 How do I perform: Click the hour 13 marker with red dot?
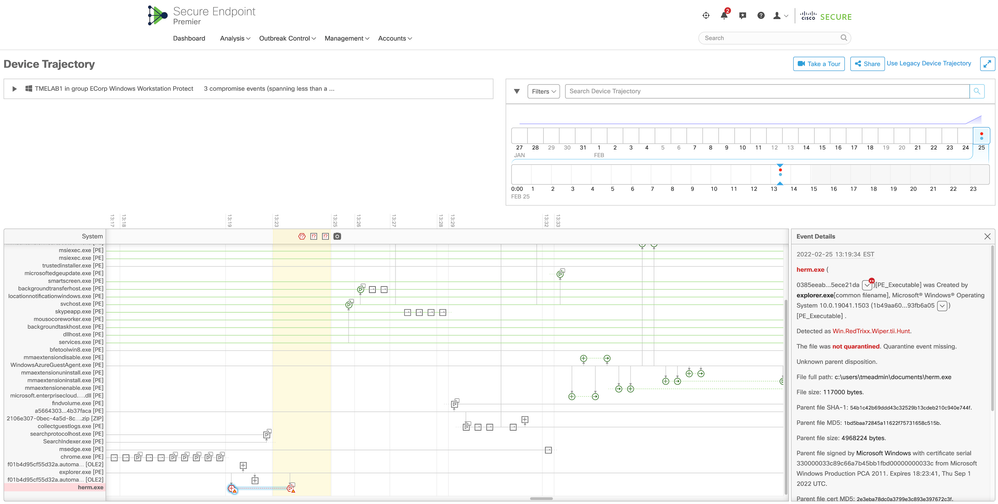(x=780, y=174)
